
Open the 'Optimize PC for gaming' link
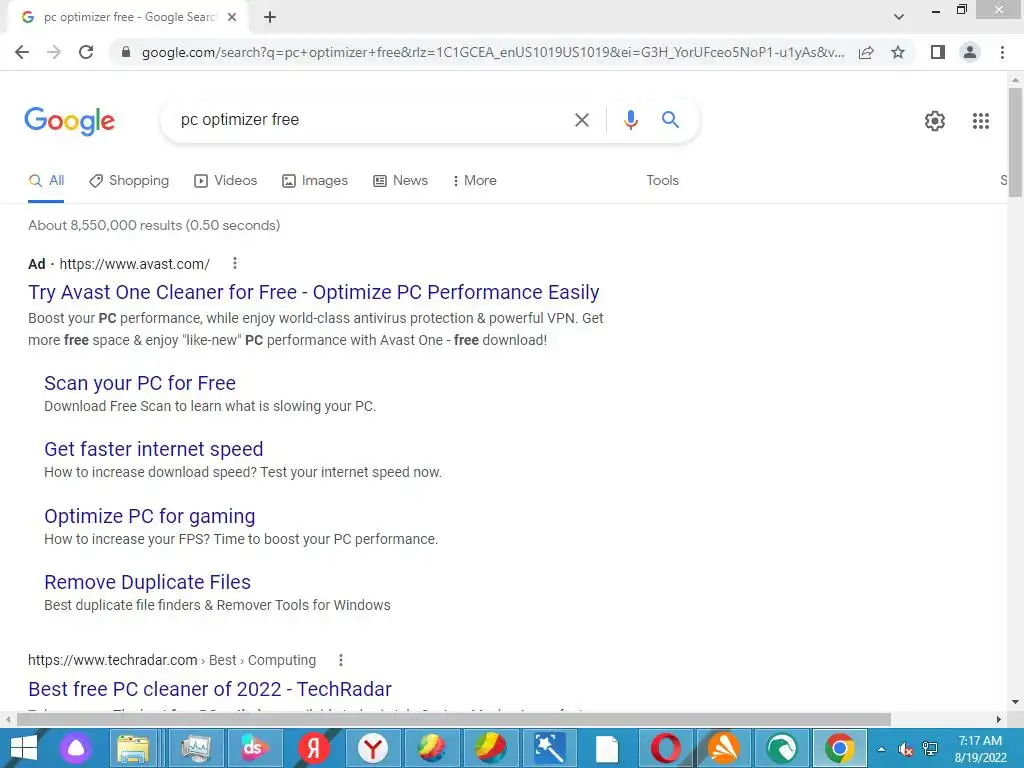pos(150,516)
